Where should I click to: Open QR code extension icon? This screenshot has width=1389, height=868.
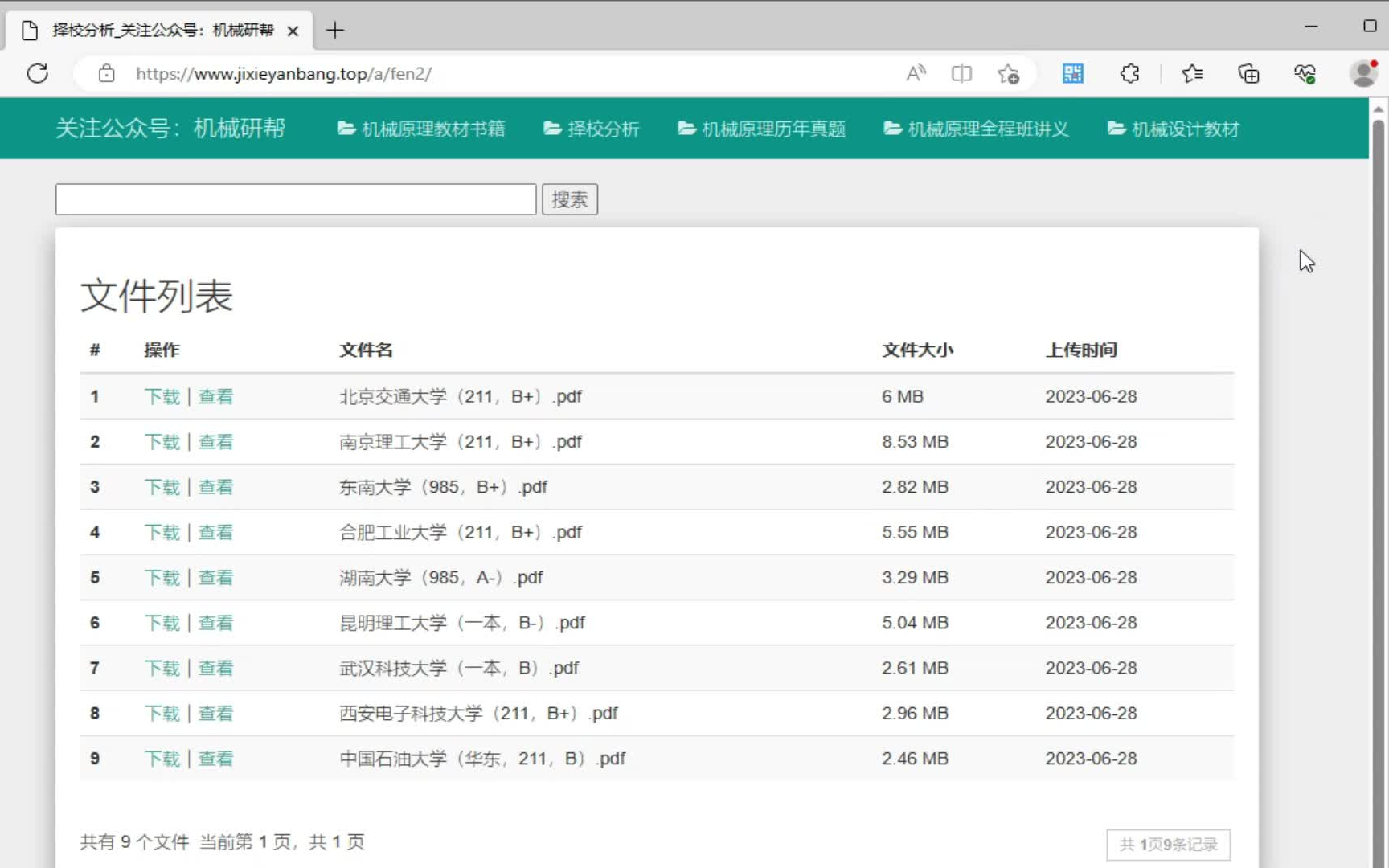click(x=1073, y=74)
